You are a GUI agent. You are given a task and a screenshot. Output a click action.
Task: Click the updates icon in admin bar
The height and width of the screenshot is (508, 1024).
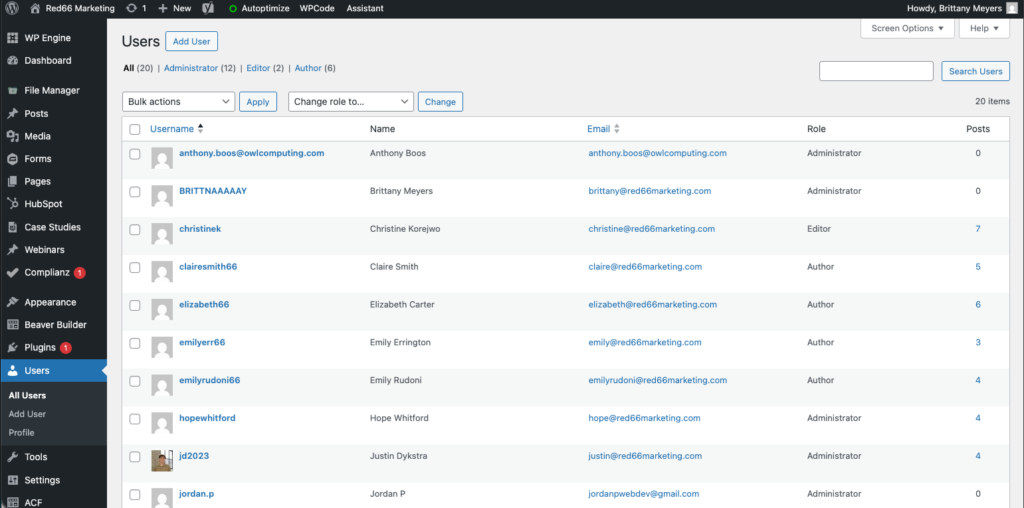[x=133, y=8]
